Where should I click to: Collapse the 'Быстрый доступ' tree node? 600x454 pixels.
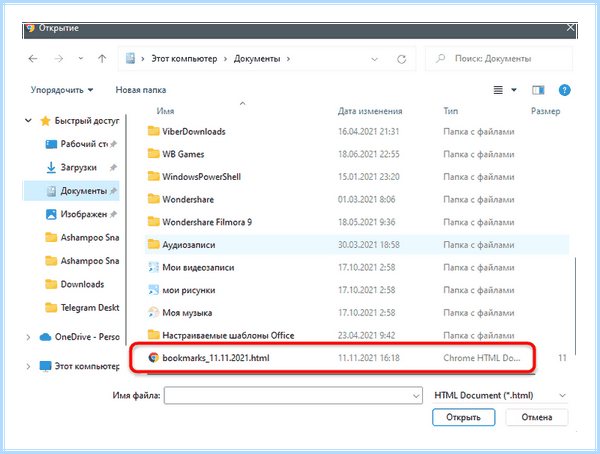tap(28, 121)
